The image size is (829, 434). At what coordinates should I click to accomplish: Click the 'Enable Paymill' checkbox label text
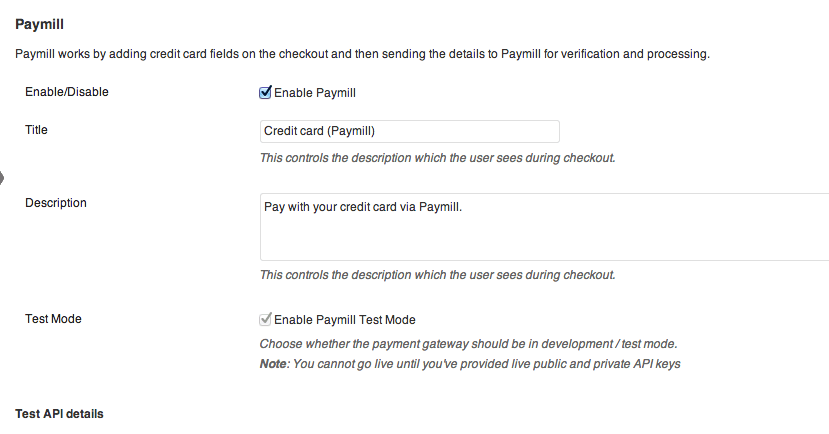click(315, 93)
